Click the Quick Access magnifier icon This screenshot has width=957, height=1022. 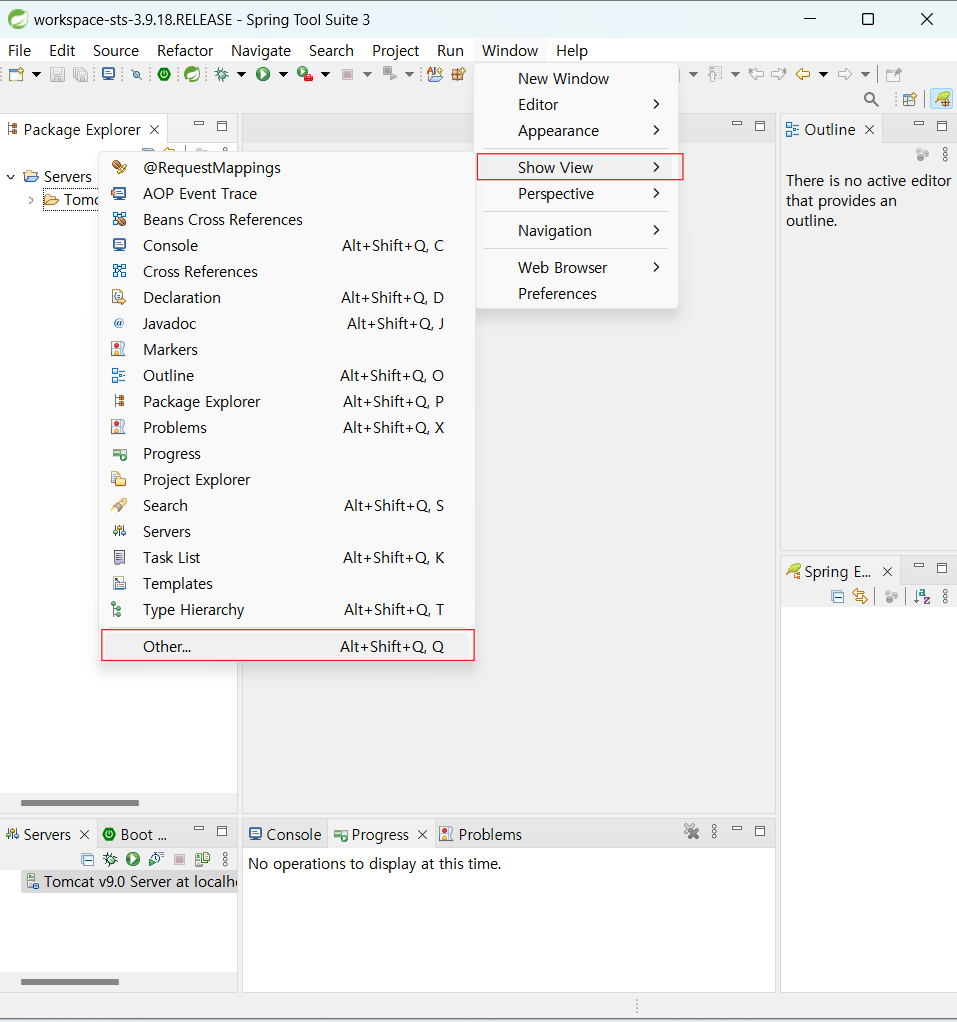(x=871, y=99)
